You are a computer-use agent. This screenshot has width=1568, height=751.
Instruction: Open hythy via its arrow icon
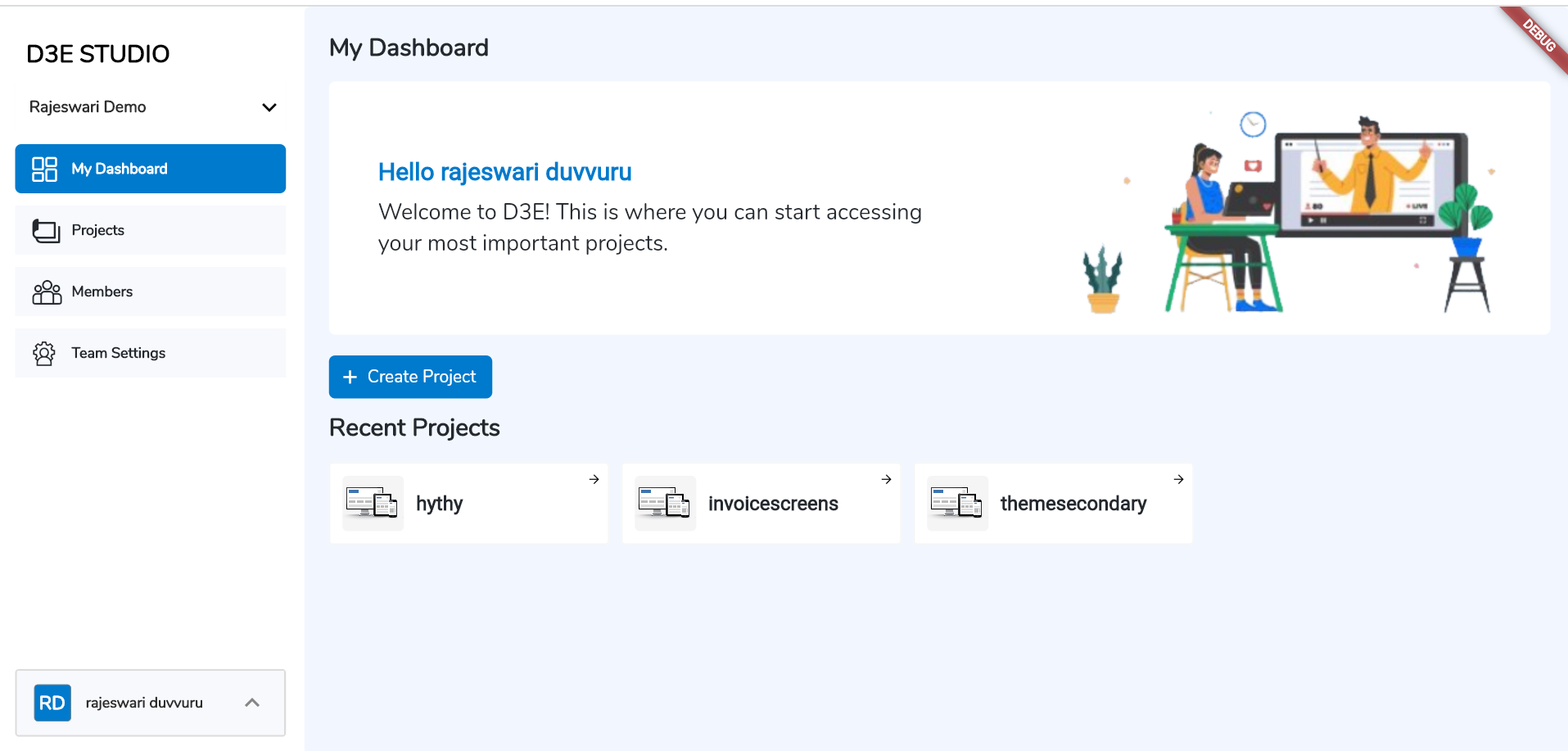[594, 479]
